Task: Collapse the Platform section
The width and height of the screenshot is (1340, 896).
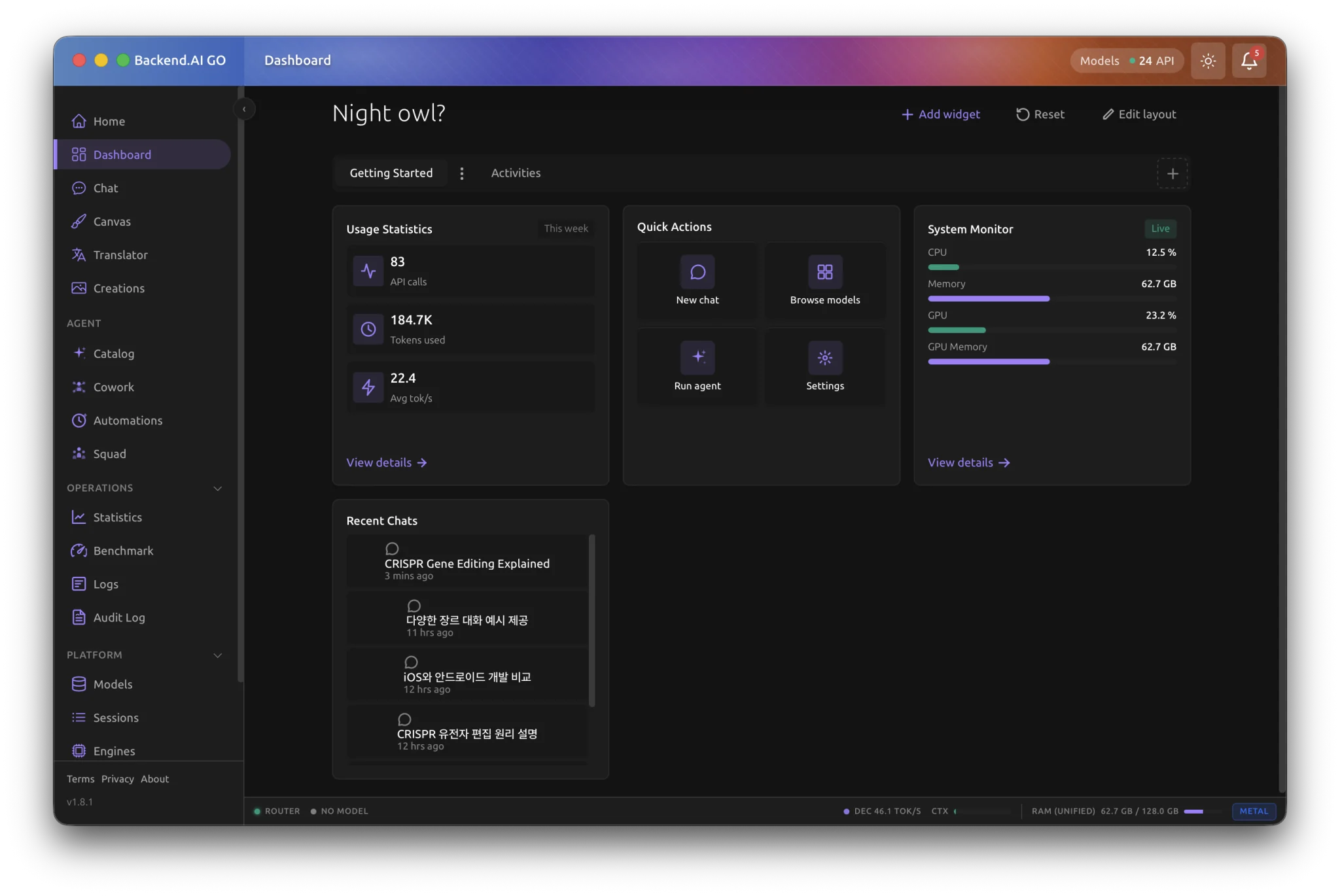Action: coord(218,655)
